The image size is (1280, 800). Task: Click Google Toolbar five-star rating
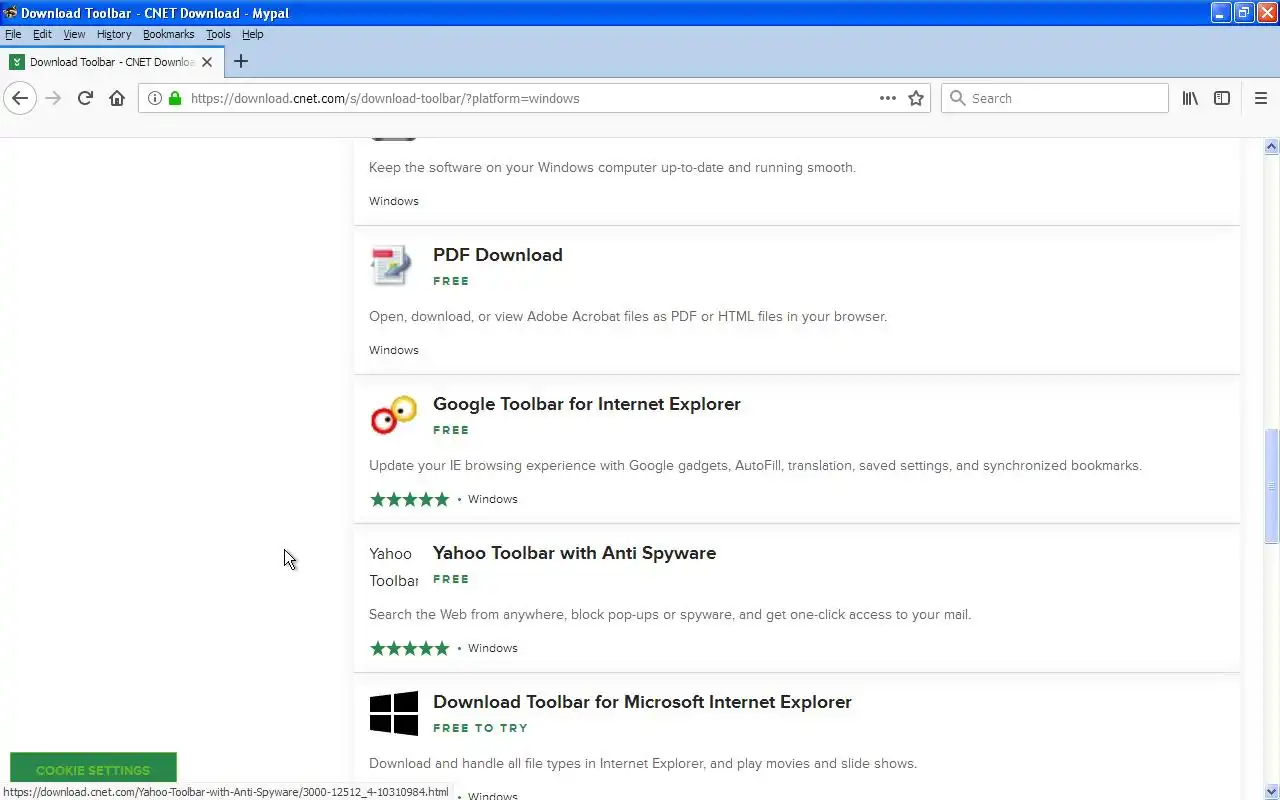click(x=409, y=499)
